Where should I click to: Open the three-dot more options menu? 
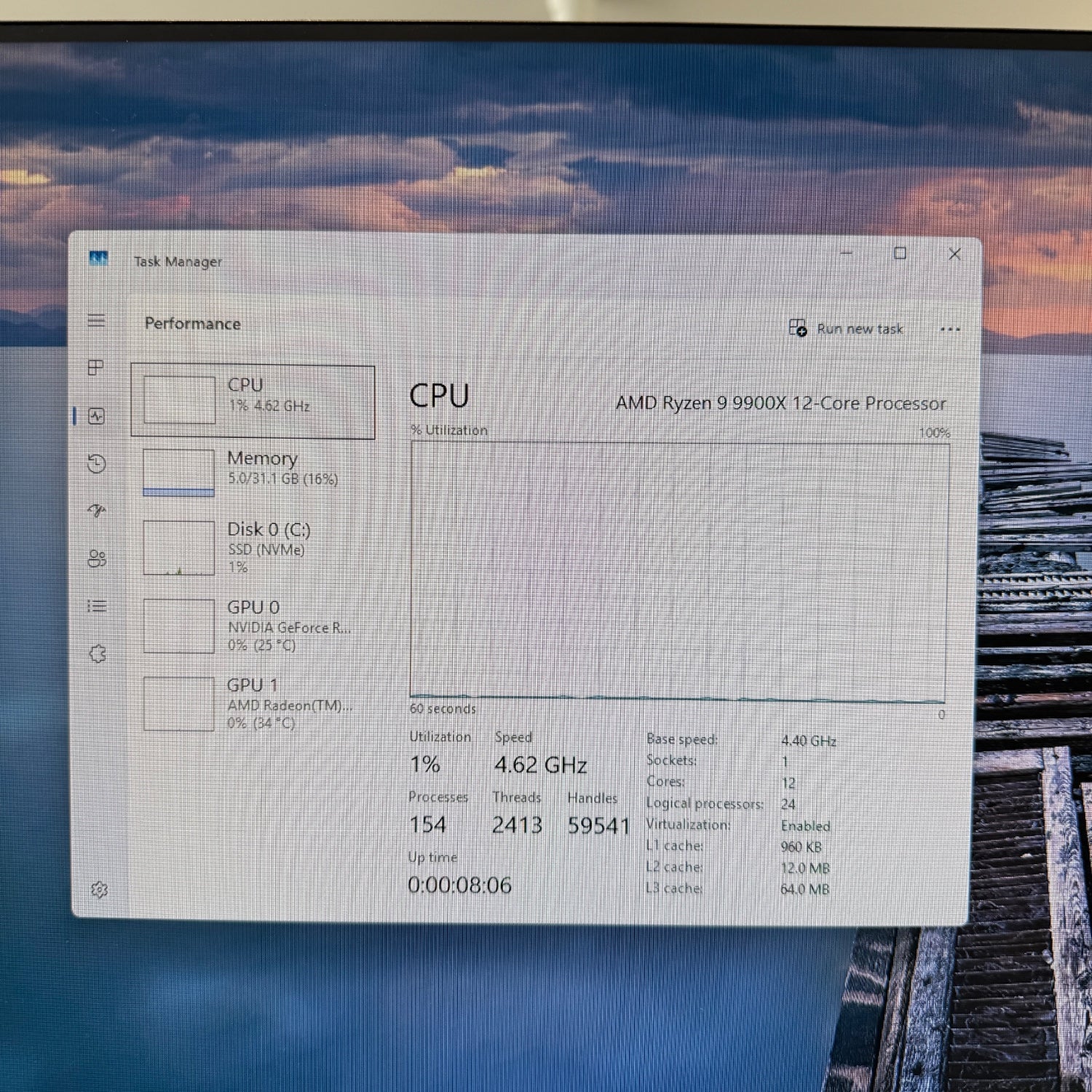click(950, 329)
